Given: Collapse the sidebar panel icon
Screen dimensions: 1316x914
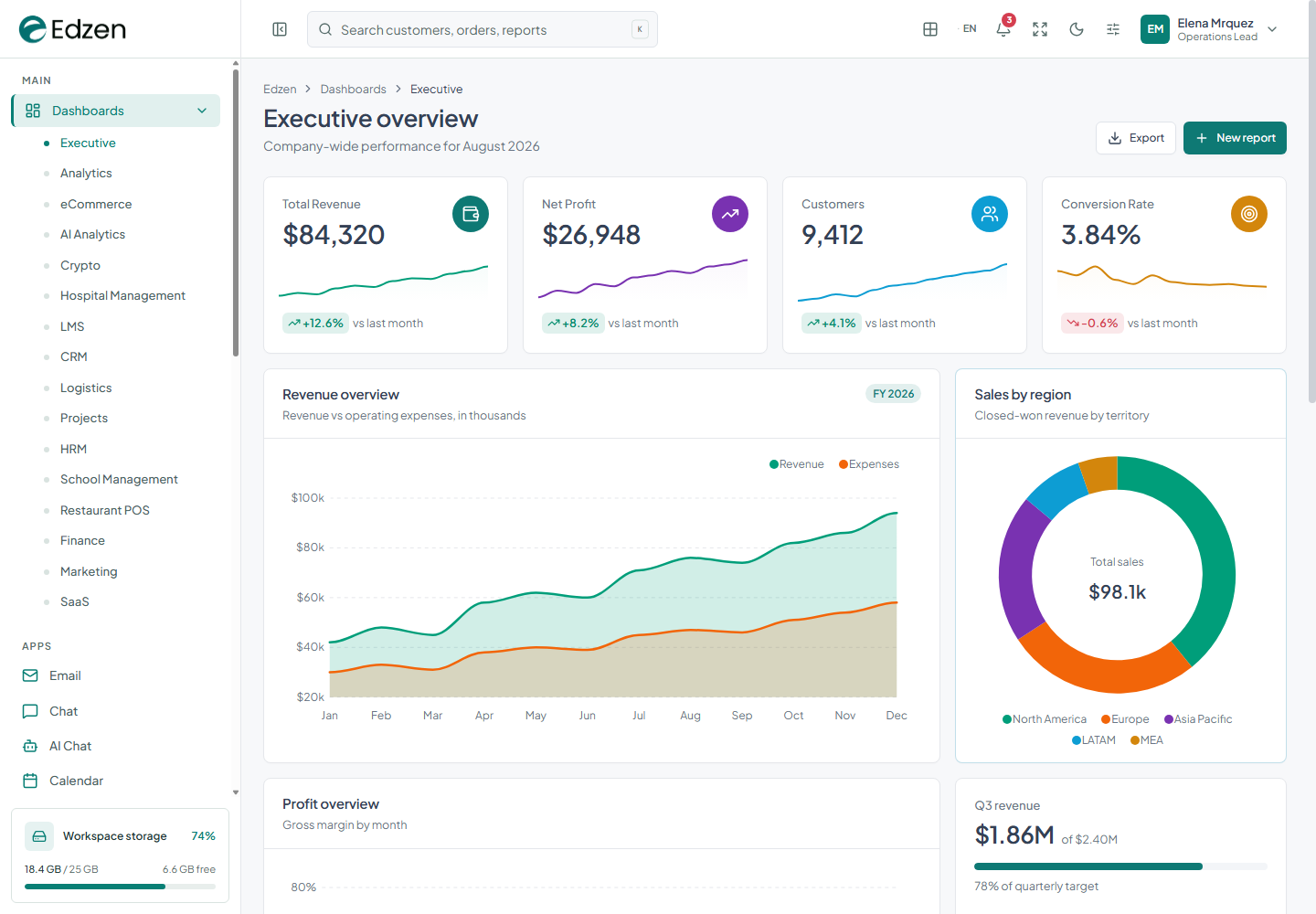Looking at the screenshot, I should pyautogui.click(x=280, y=29).
